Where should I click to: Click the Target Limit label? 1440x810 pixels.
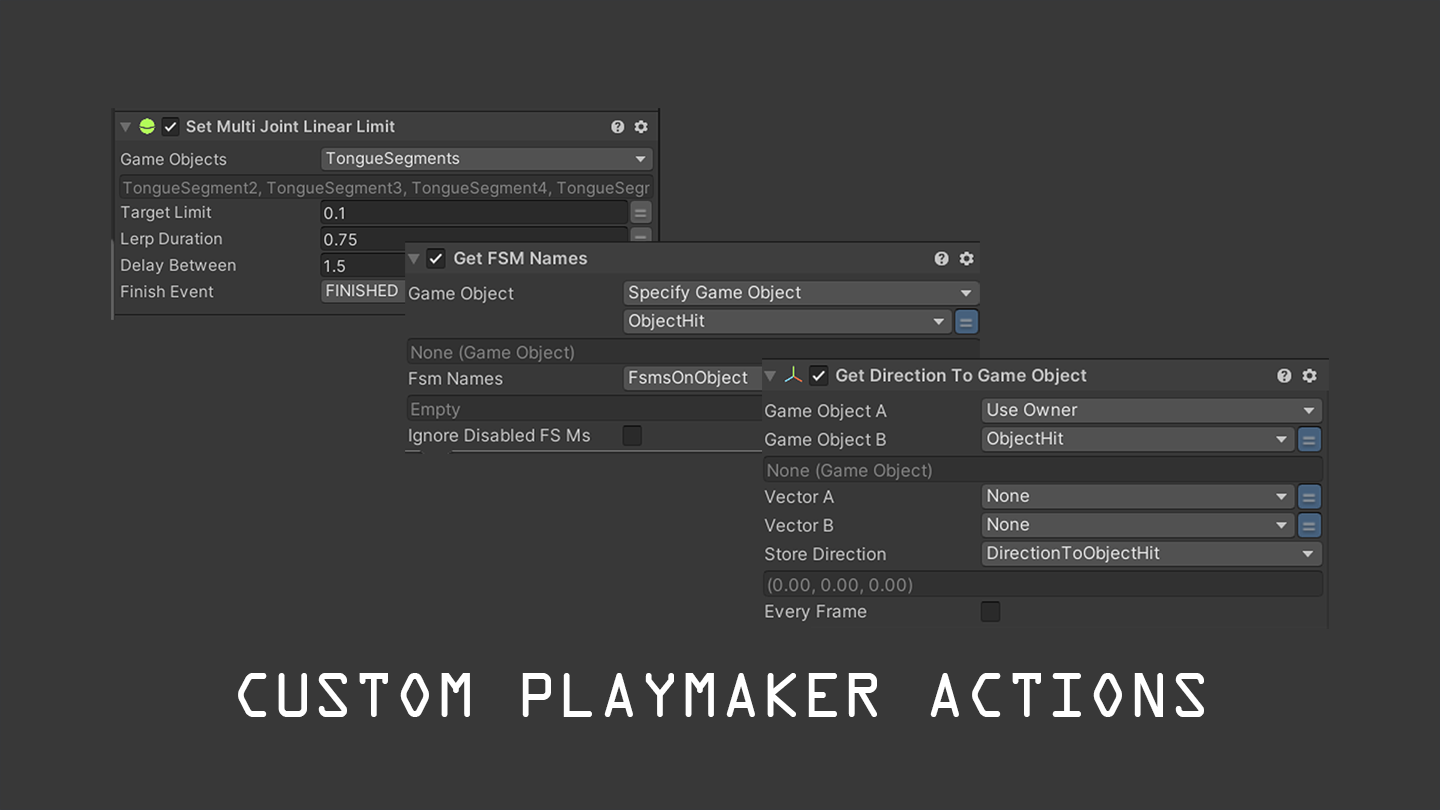coord(166,212)
